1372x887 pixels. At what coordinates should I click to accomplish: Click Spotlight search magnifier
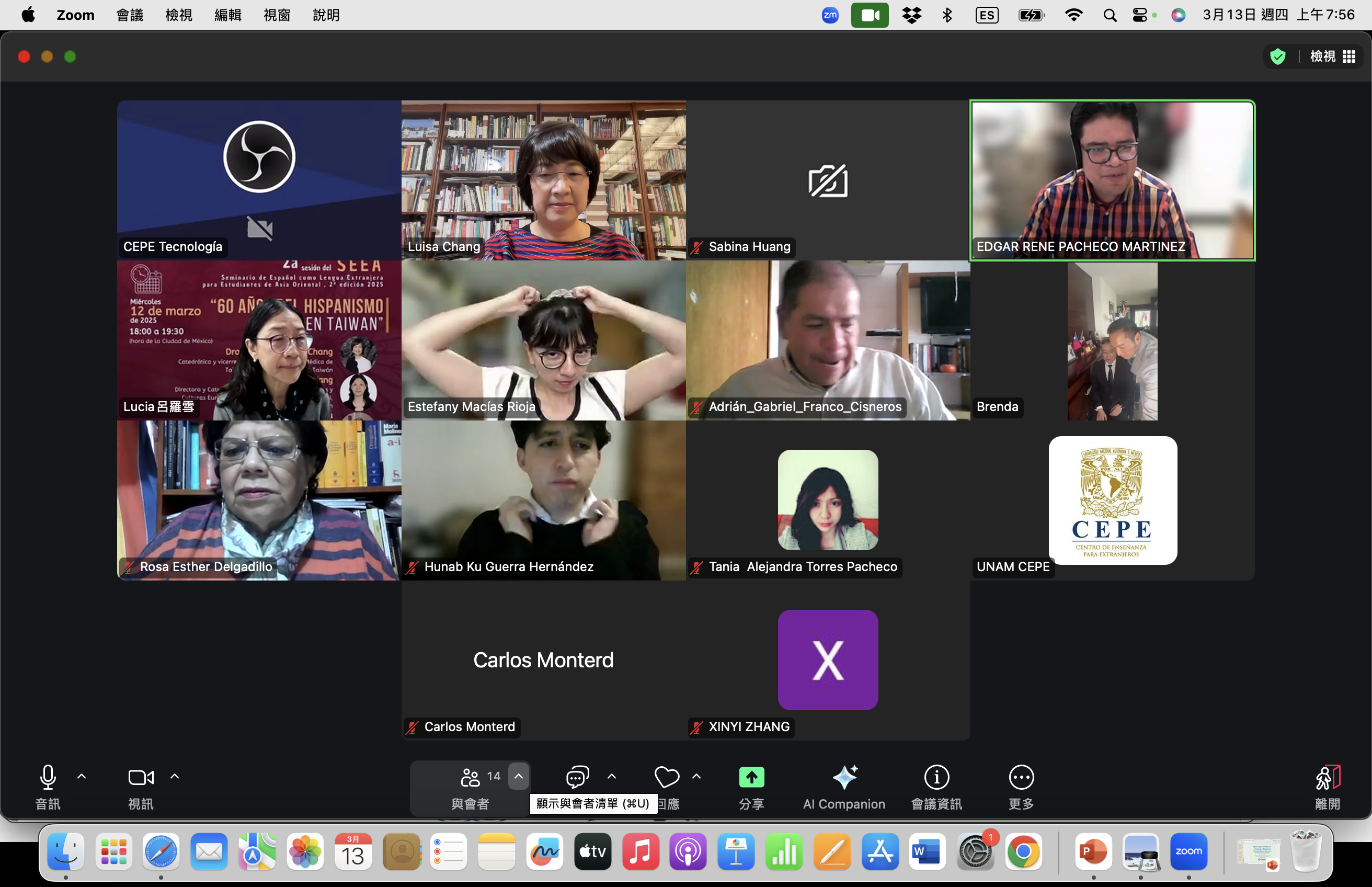click(1110, 15)
